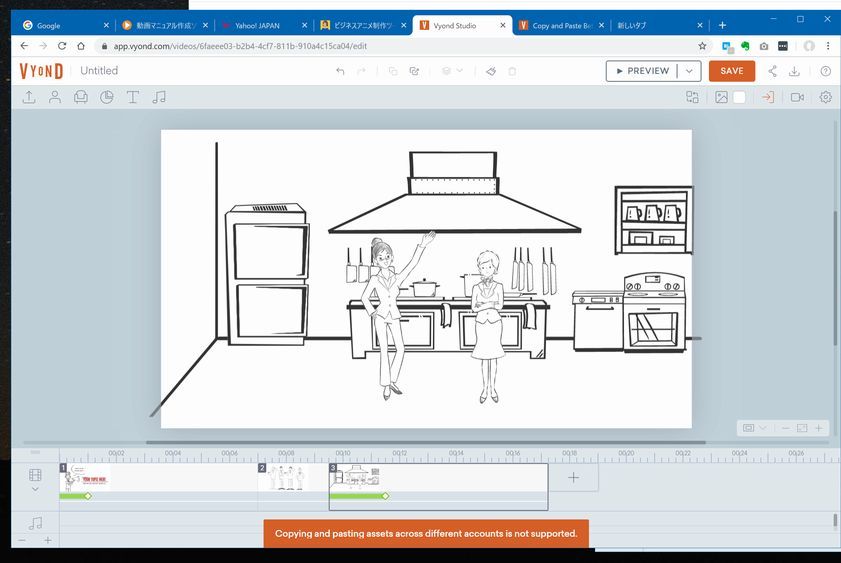Expand the scene track chevron
Image resolution: width=841 pixels, height=563 pixels.
[x=35, y=489]
